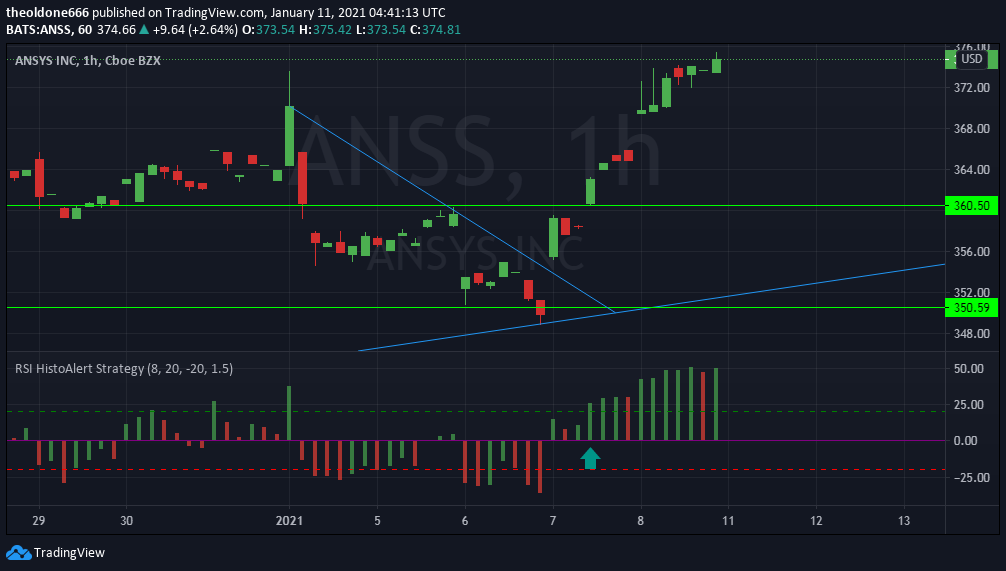Image resolution: width=1006 pixels, height=571 pixels.
Task: Click the 368.00 price axis label
Action: tap(971, 129)
